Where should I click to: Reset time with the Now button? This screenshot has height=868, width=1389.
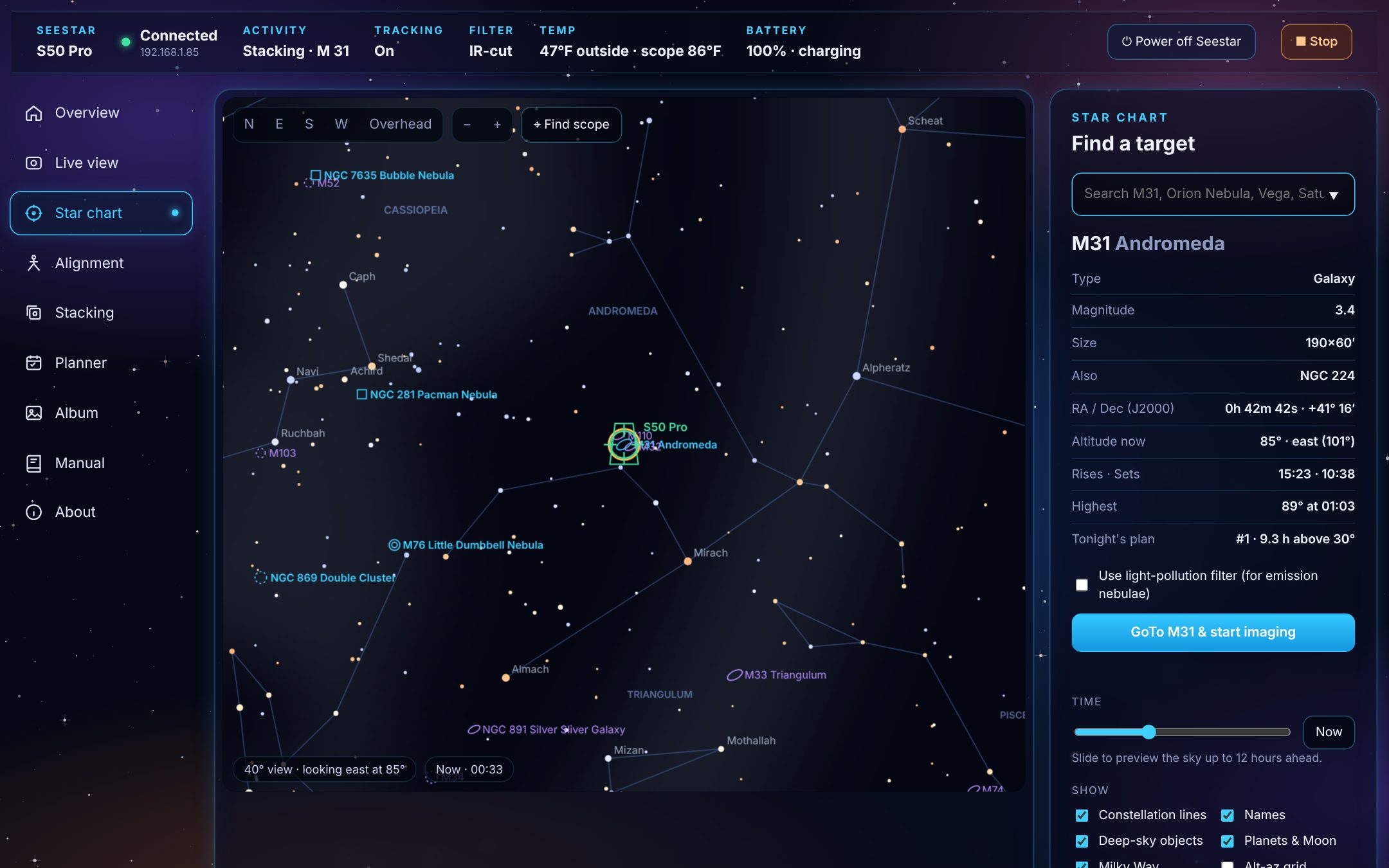pos(1329,732)
